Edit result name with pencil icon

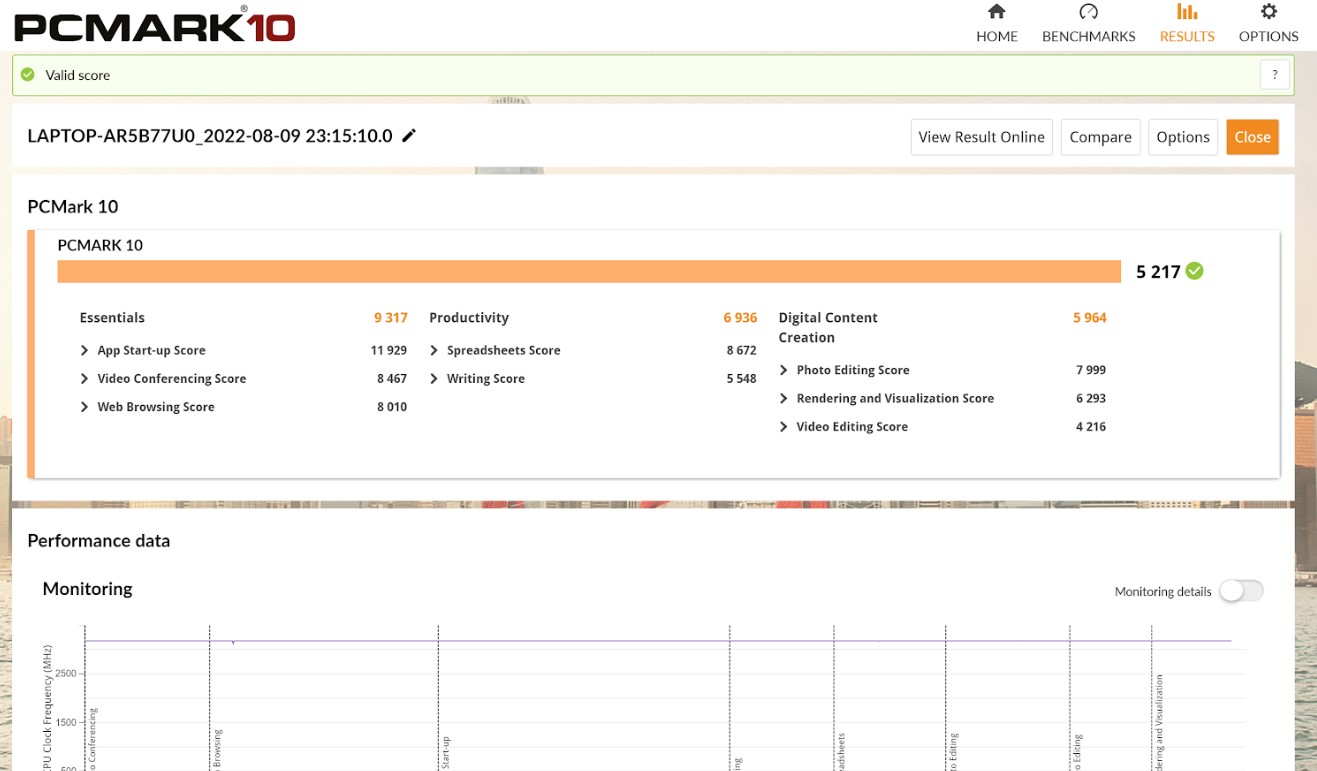click(408, 136)
